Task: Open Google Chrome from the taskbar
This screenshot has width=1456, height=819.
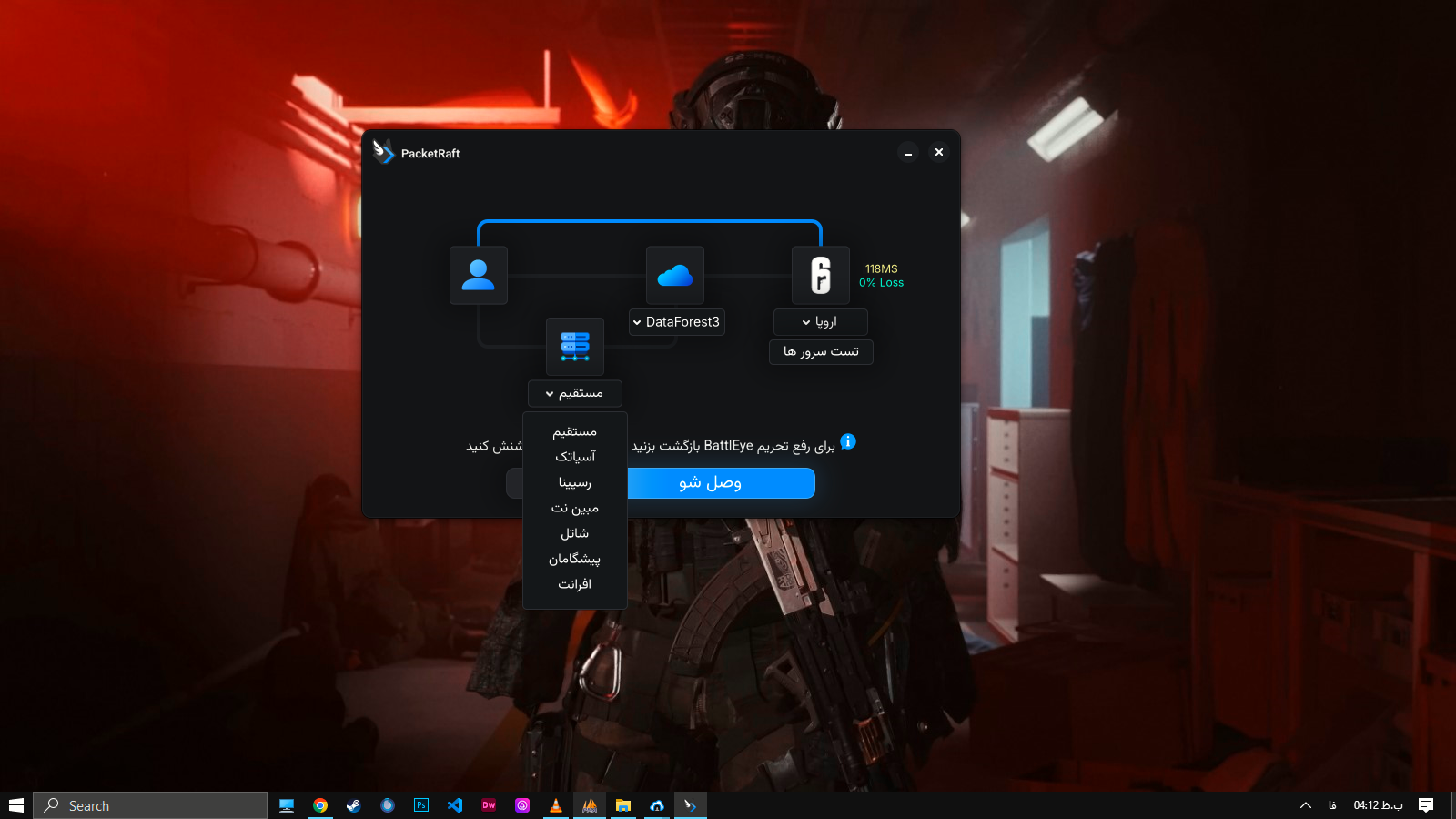Action: [320, 805]
